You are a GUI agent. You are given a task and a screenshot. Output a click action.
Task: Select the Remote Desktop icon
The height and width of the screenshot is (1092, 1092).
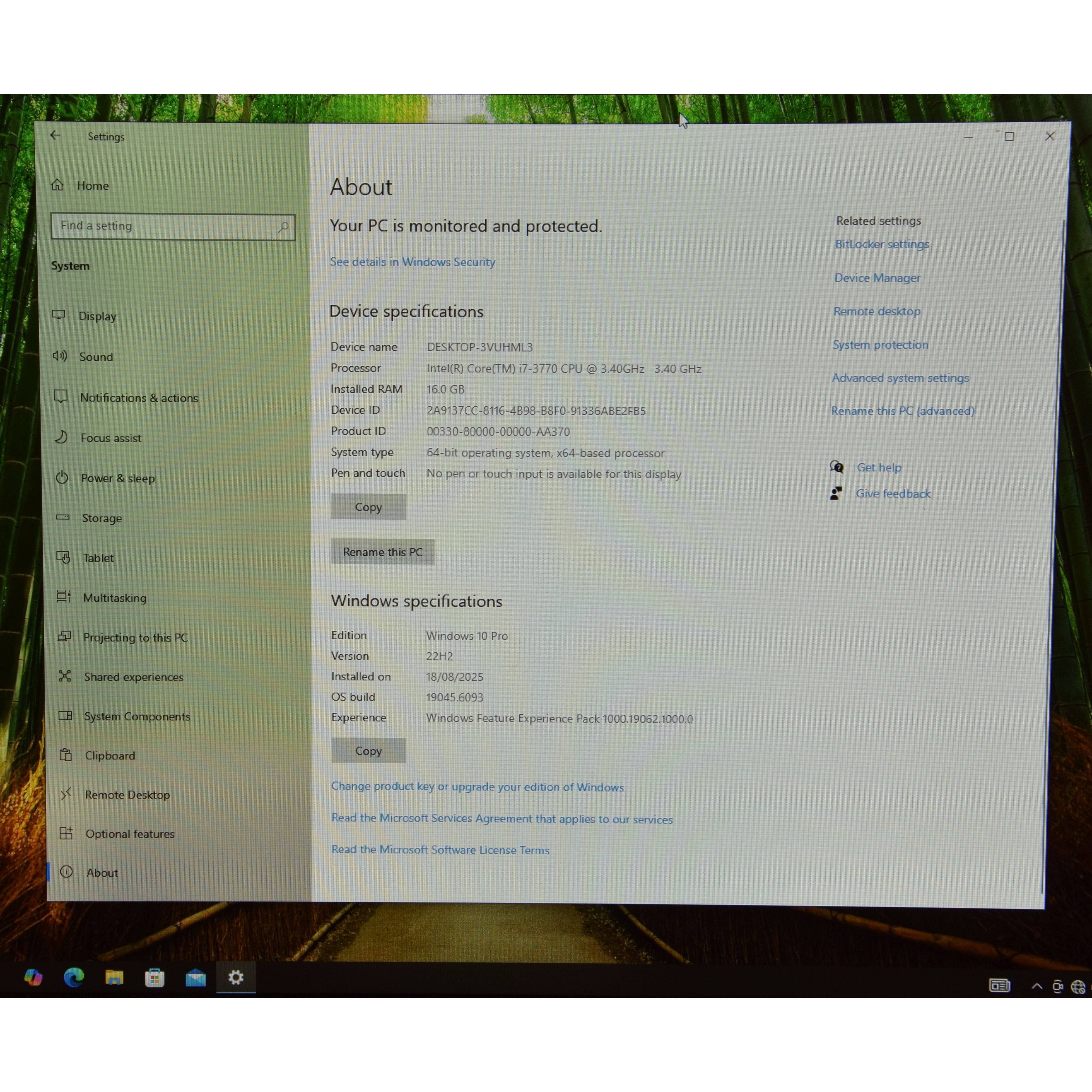pos(66,794)
